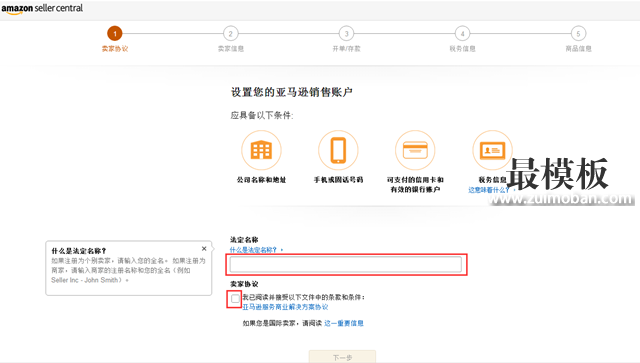
Task: Click the 公司名称和地址 label
Action: (261, 180)
